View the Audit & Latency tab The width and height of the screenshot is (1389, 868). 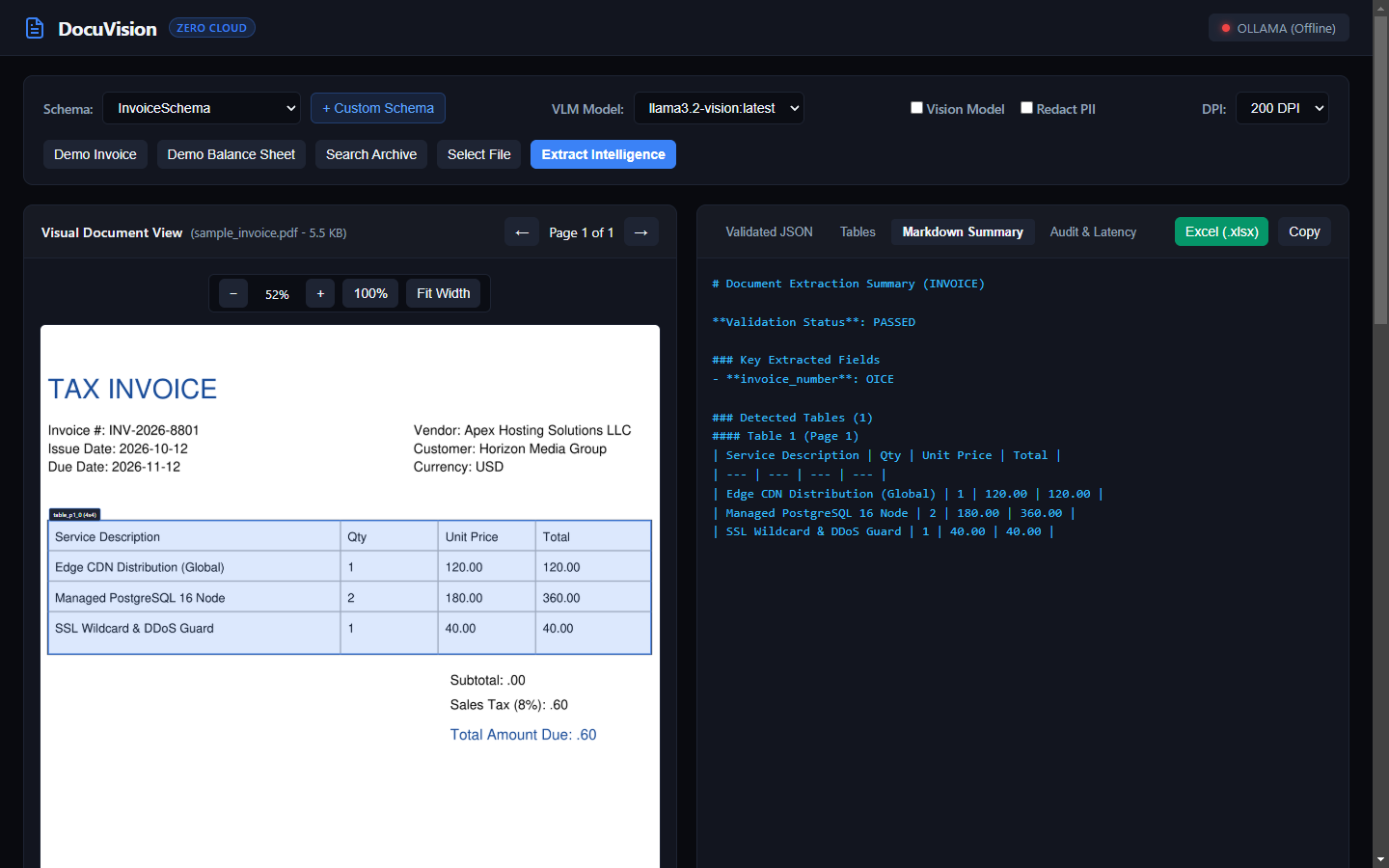point(1093,231)
